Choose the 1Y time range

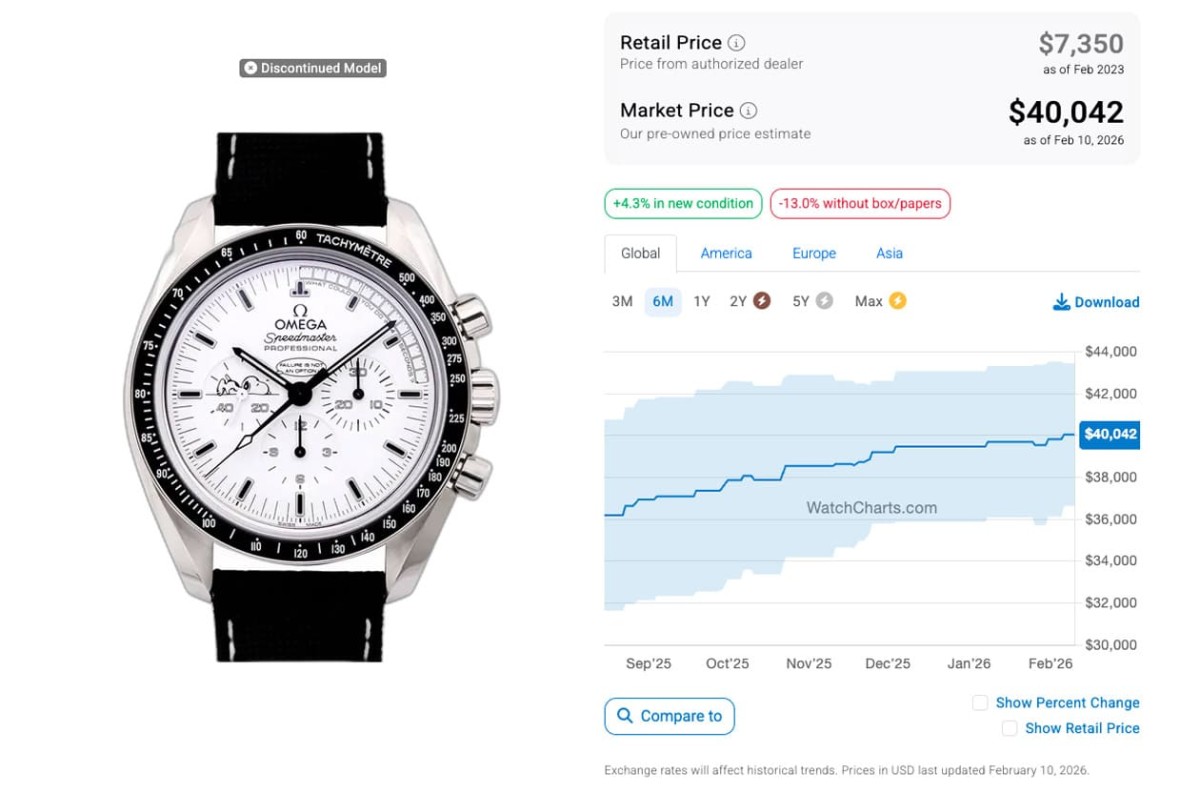[x=702, y=301]
